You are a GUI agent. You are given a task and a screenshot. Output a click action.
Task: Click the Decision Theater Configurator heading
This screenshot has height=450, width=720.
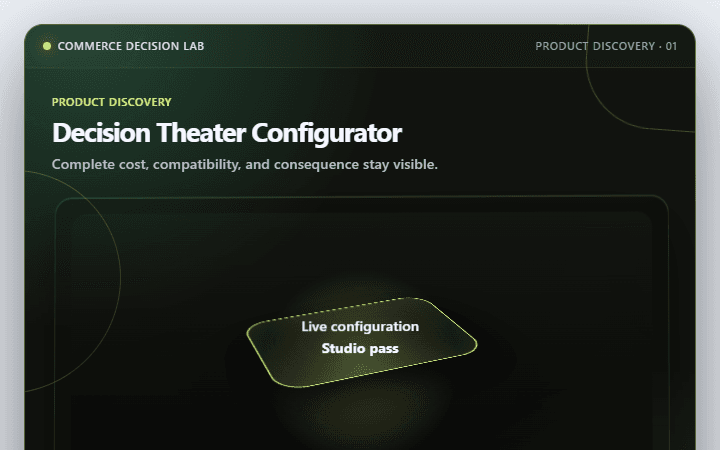tap(227, 133)
